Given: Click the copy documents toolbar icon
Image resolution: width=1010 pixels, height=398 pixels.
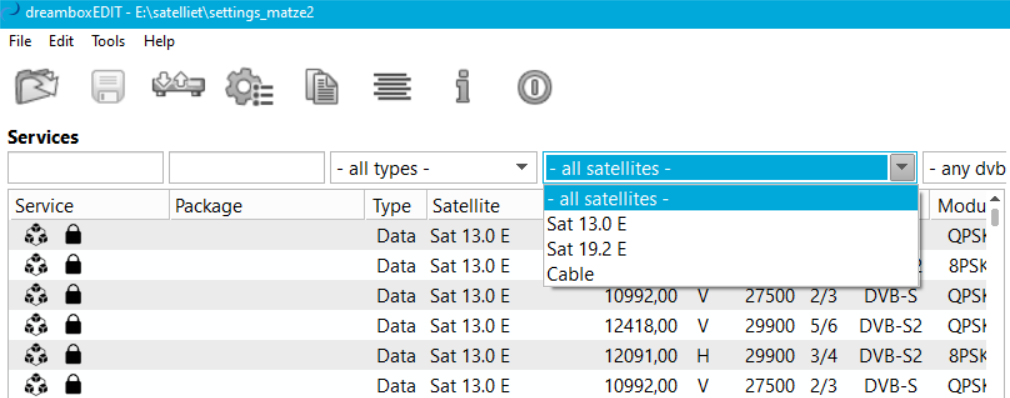Looking at the screenshot, I should pos(321,86).
